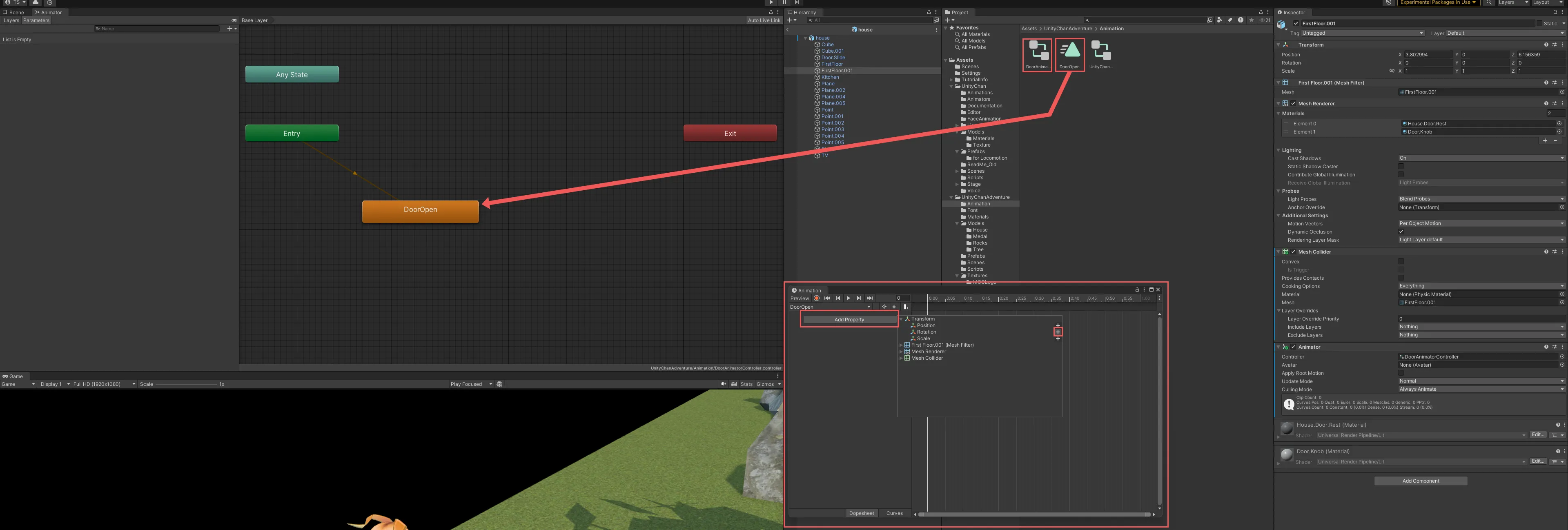Mute game audio with the speaker icon

tap(722, 384)
